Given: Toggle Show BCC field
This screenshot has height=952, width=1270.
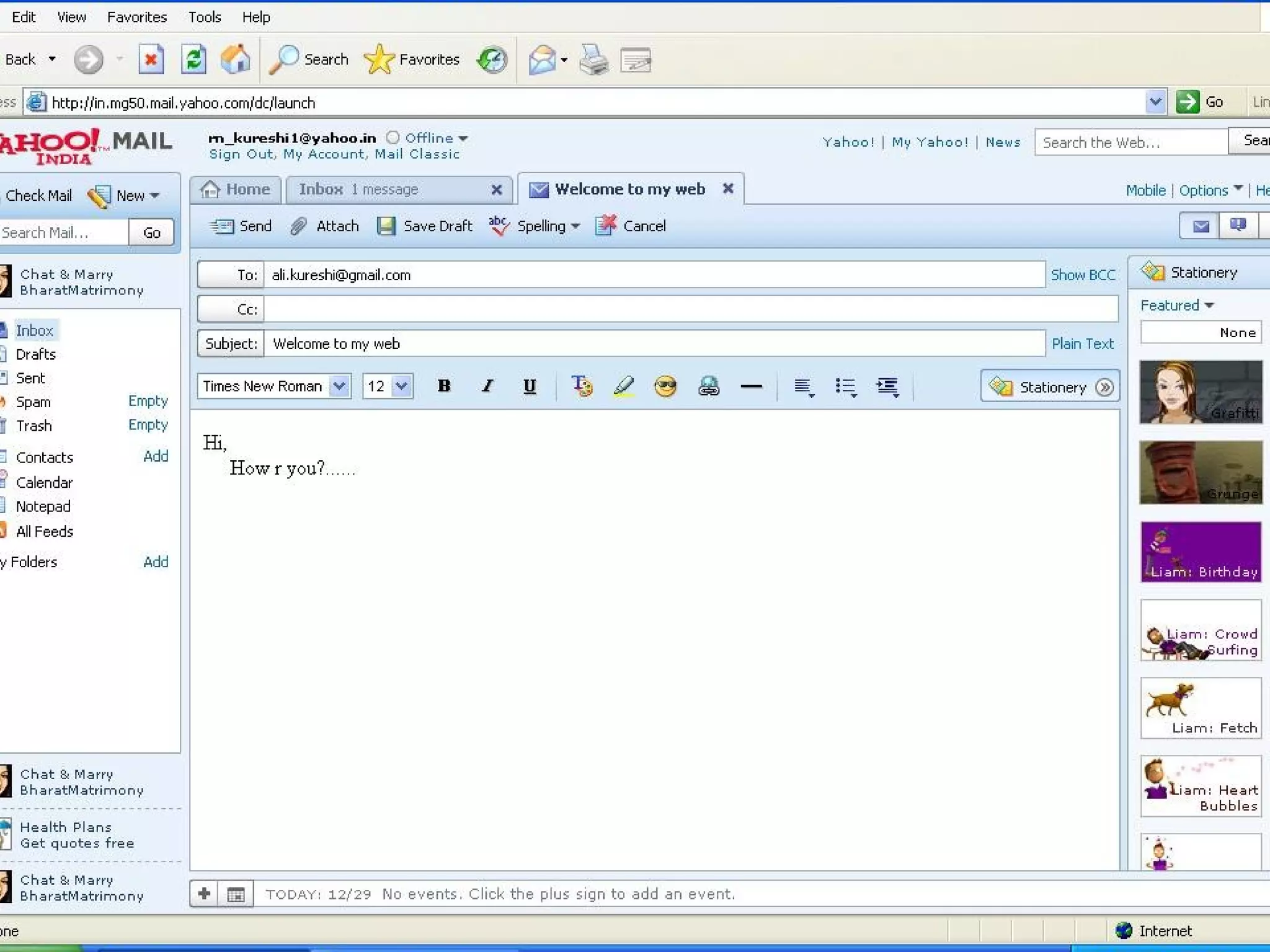Looking at the screenshot, I should coord(1082,275).
